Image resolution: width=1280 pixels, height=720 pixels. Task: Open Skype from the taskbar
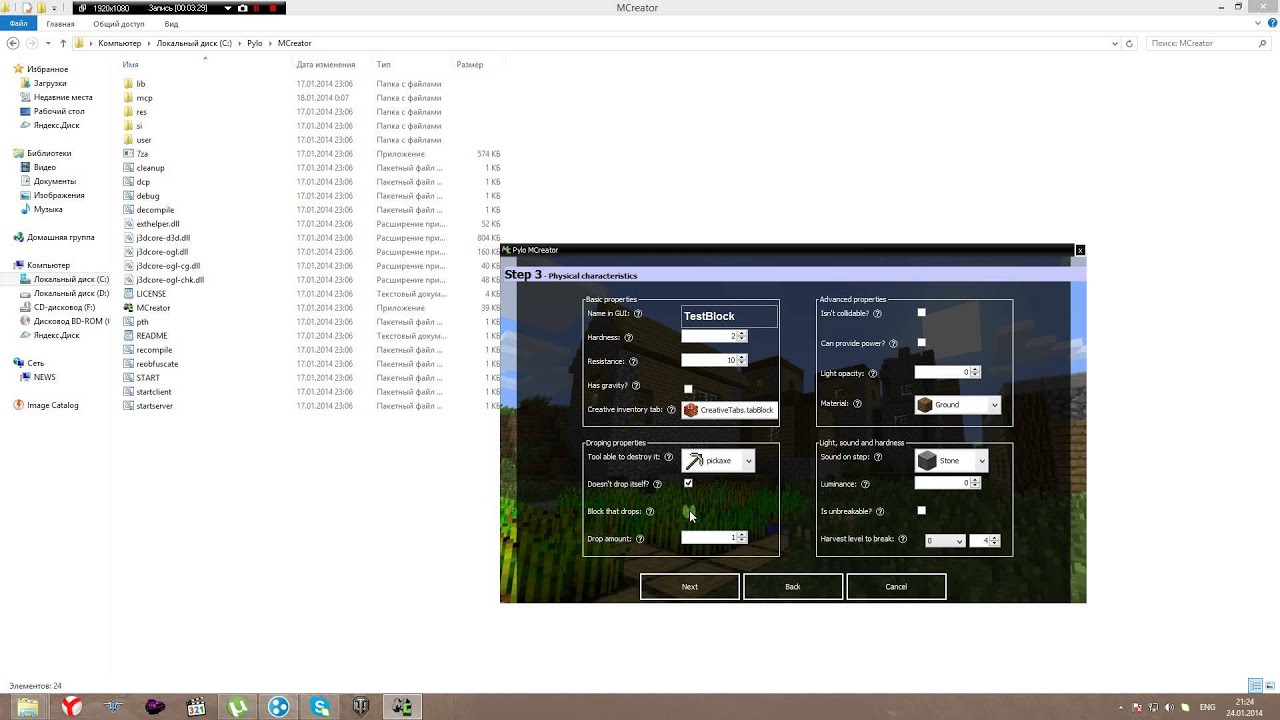click(320, 707)
